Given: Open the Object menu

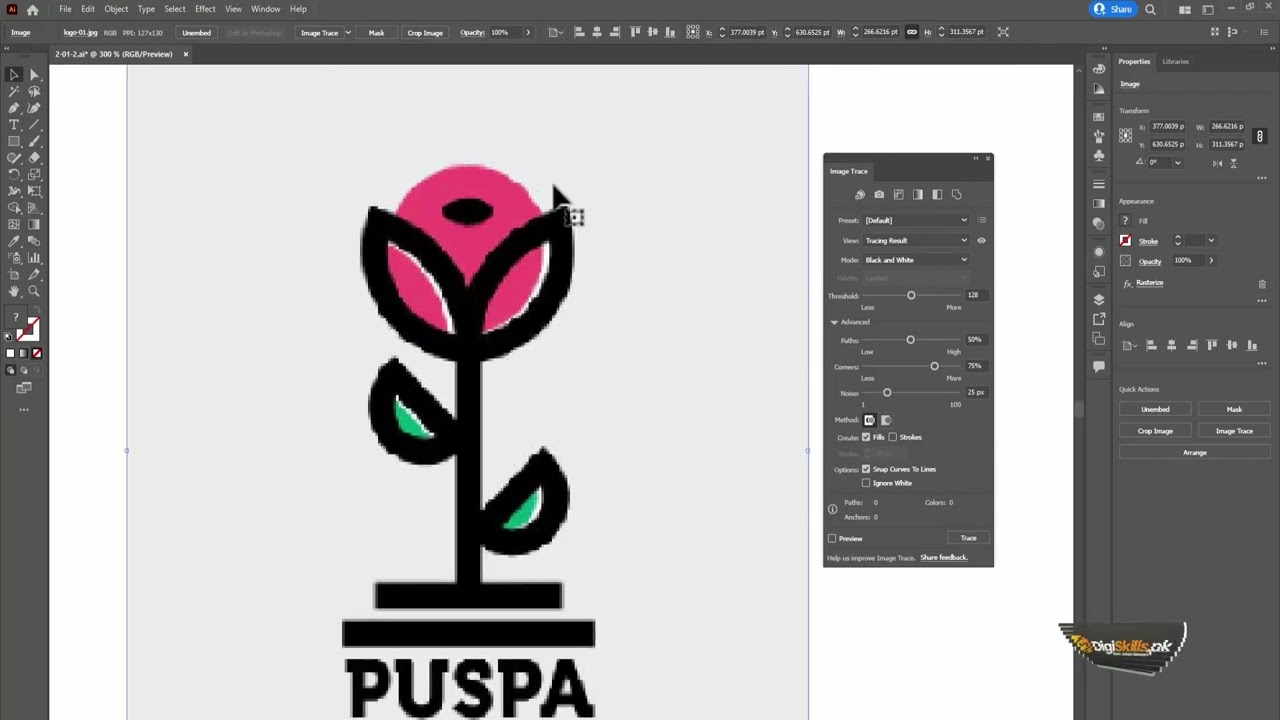Looking at the screenshot, I should point(116,9).
